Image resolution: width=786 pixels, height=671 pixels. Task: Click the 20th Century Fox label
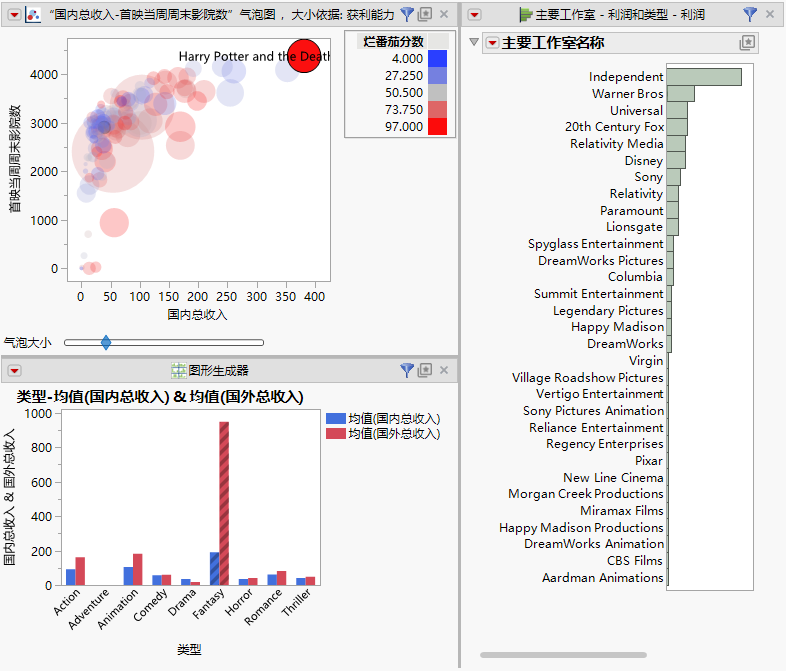(x=614, y=127)
